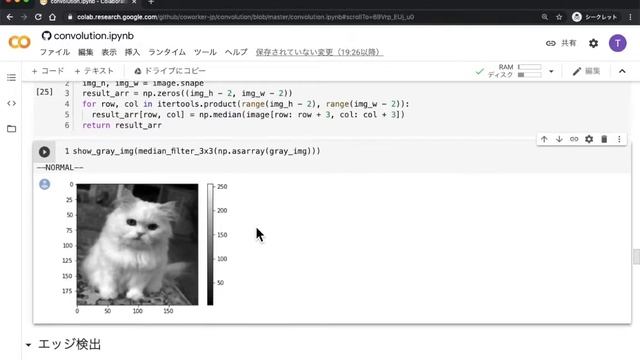Open the Files folder sidebar icon
The width and height of the screenshot is (640, 360).
click(11, 129)
